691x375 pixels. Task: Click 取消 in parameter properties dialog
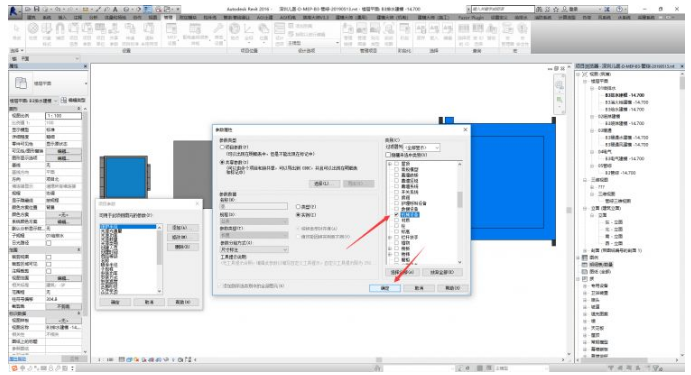click(x=419, y=288)
